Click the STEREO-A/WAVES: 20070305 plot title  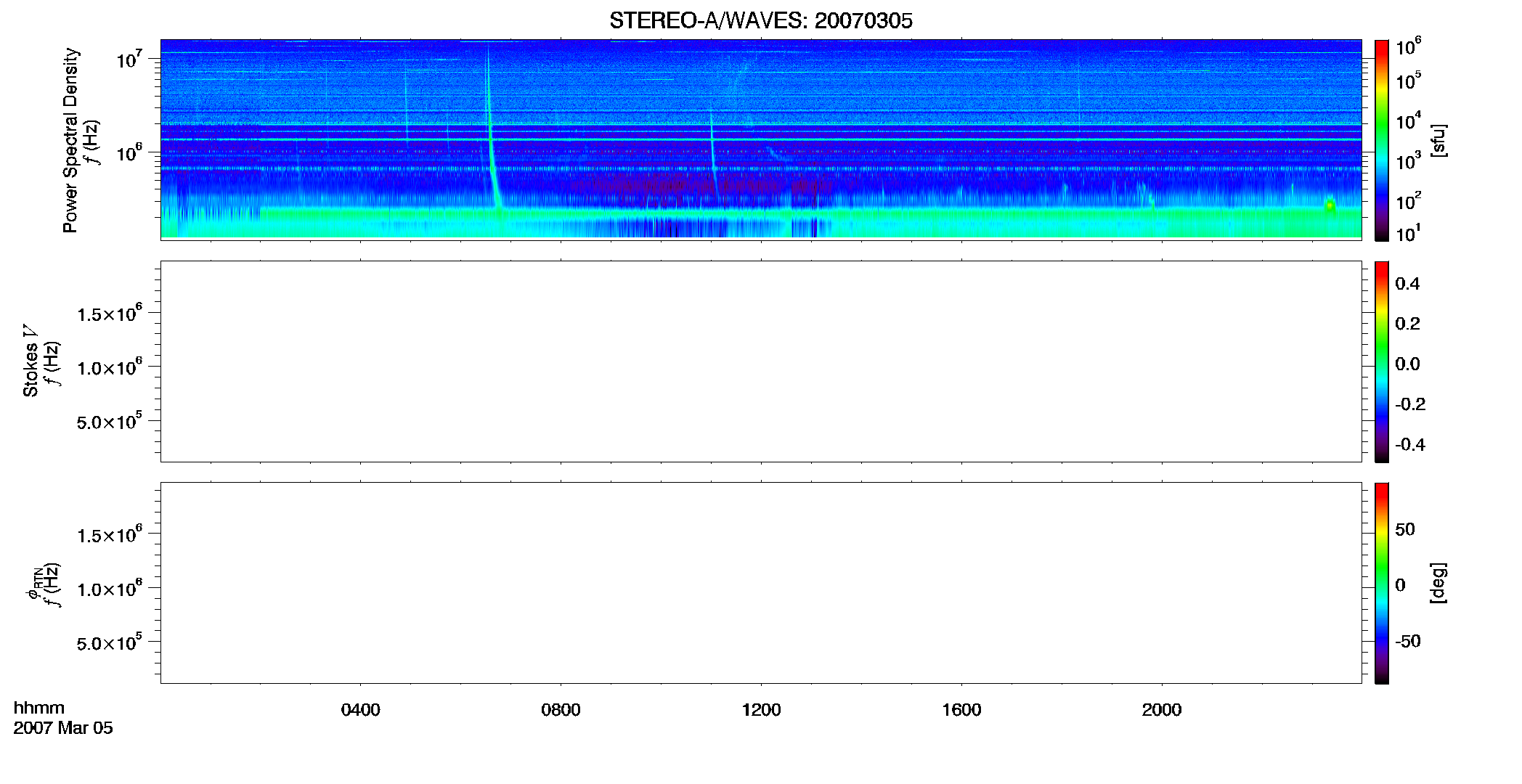coord(760,21)
